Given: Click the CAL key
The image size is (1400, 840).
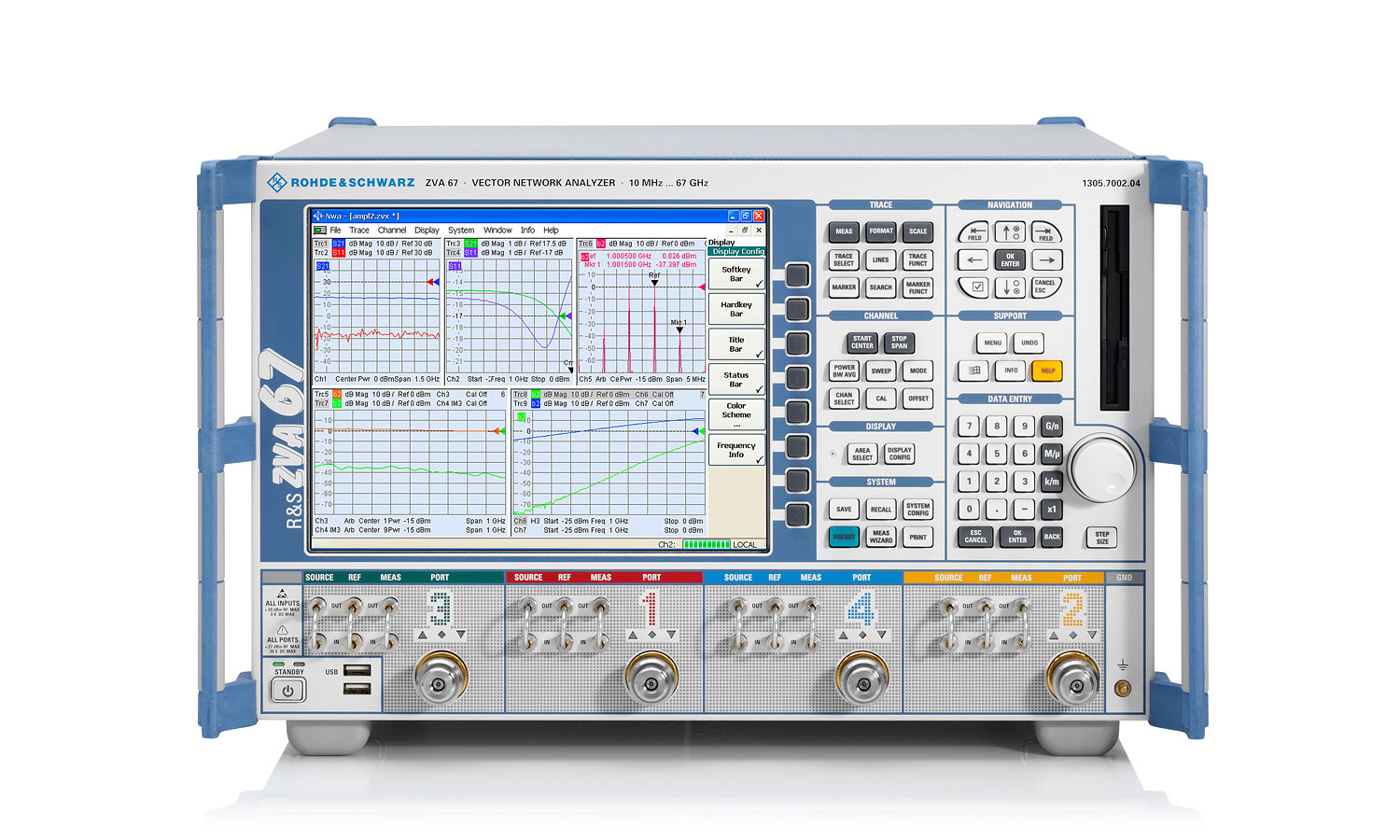Looking at the screenshot, I should [881, 399].
